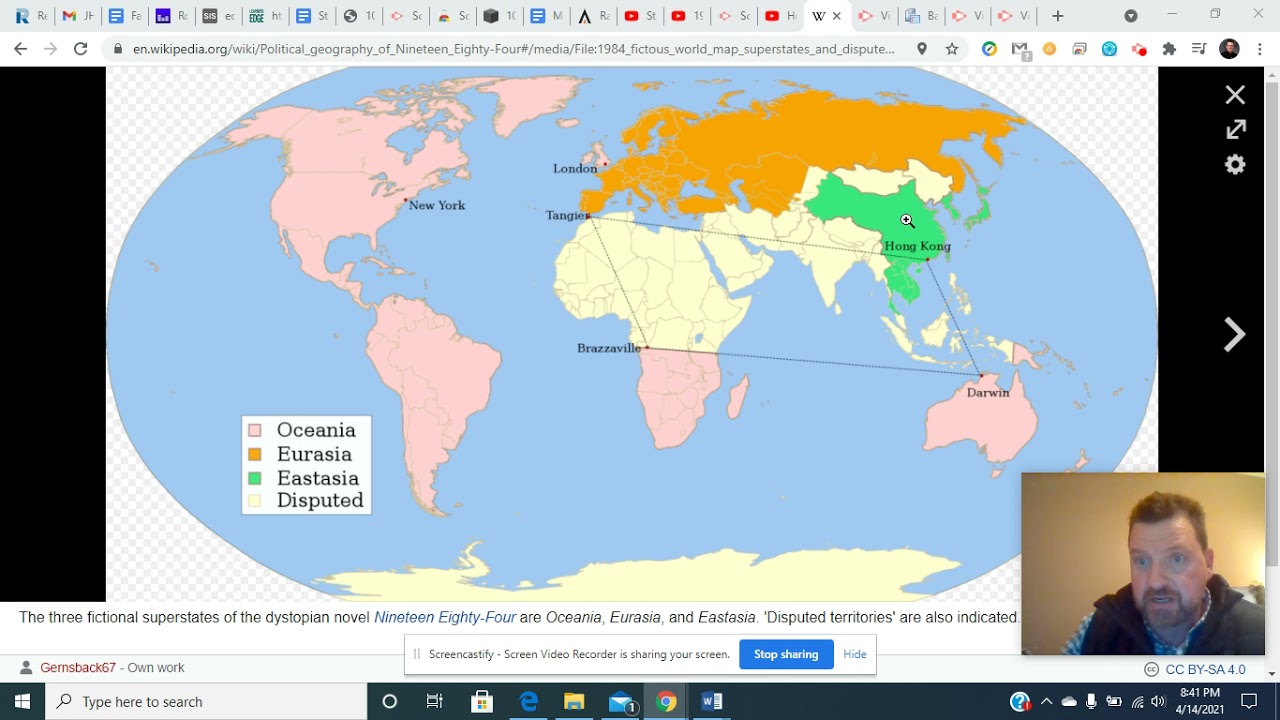This screenshot has height=720, width=1280.
Task: Click the address bar URL field
Action: 514,49
